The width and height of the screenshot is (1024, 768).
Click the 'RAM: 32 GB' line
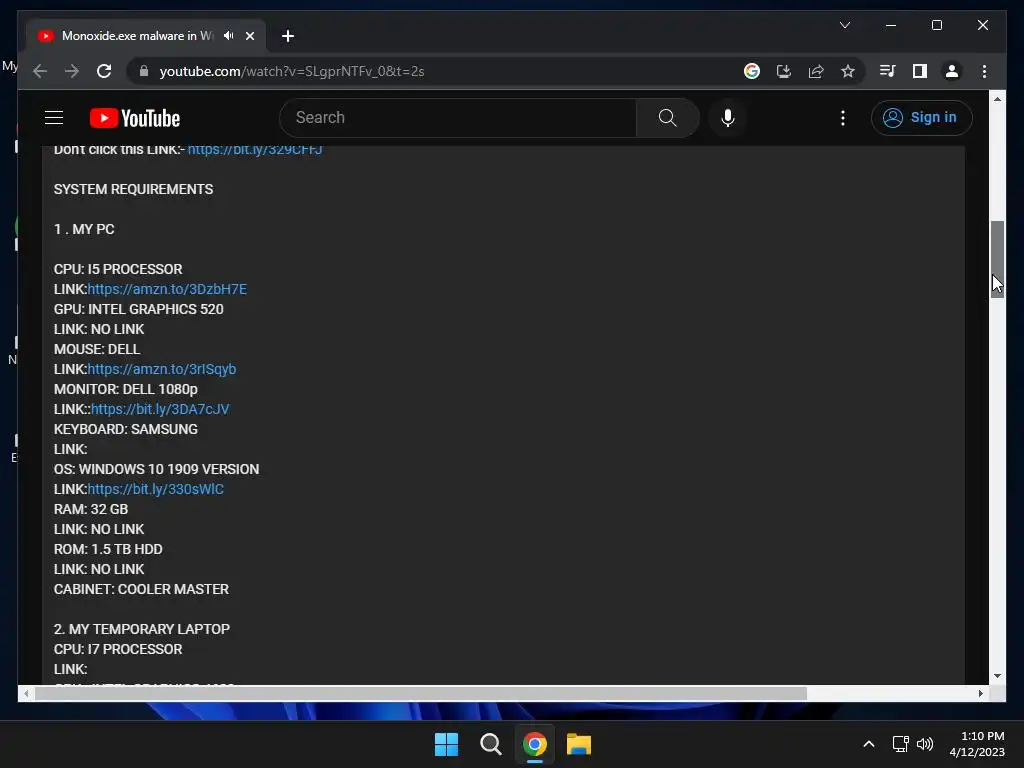click(x=91, y=509)
